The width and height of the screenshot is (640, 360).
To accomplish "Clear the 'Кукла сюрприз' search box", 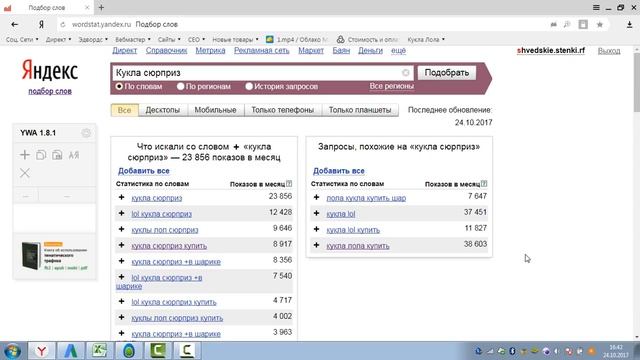I will click(x=405, y=73).
